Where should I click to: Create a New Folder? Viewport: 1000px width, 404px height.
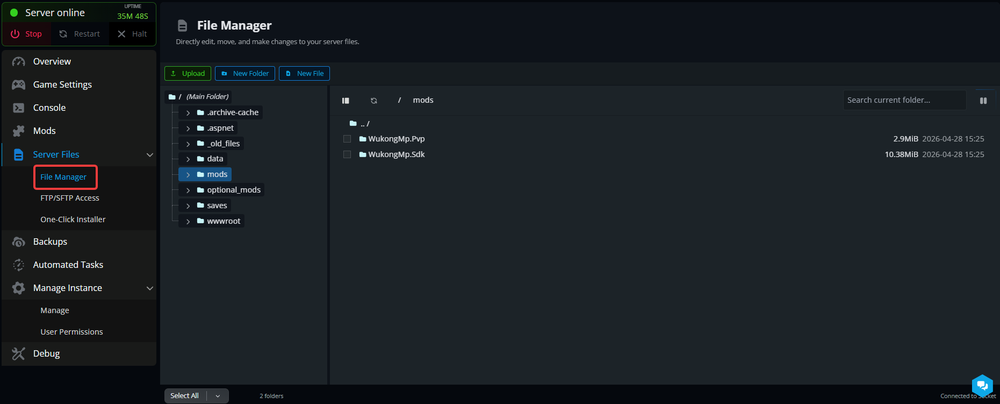pyautogui.click(x=245, y=73)
